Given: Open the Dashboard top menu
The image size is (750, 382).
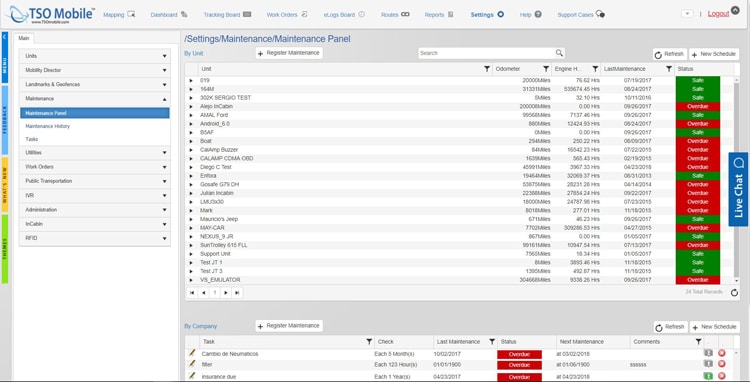Looking at the screenshot, I should (x=169, y=15).
